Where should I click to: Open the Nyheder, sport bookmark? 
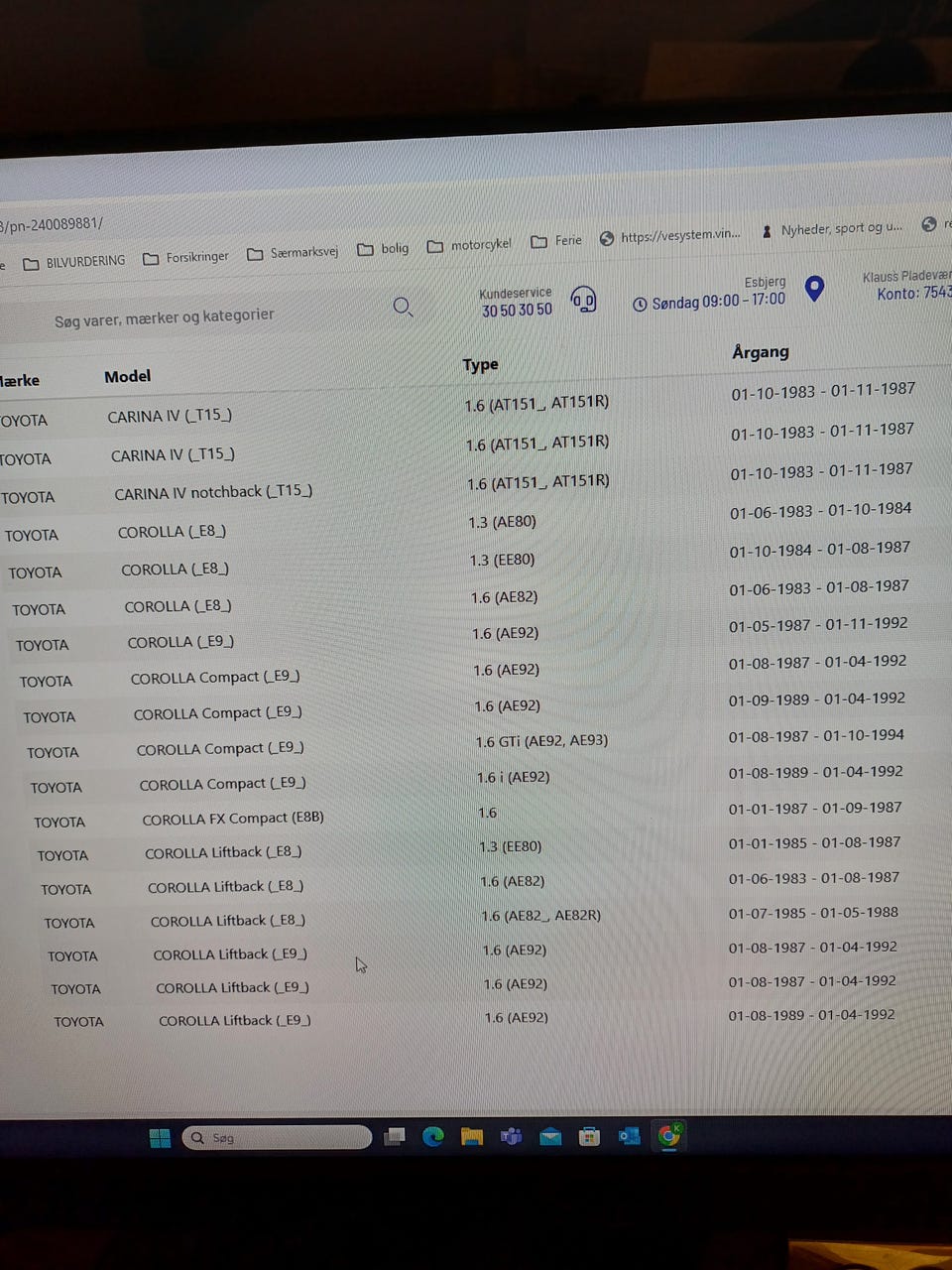pos(833,229)
